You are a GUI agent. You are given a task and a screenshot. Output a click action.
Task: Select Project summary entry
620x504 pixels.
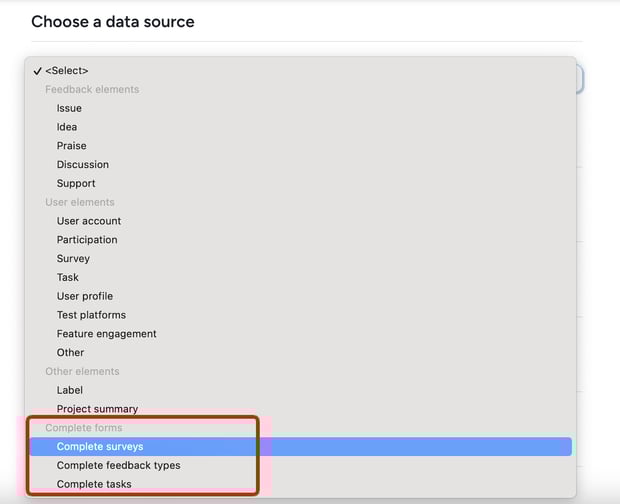pyautogui.click(x=301, y=409)
